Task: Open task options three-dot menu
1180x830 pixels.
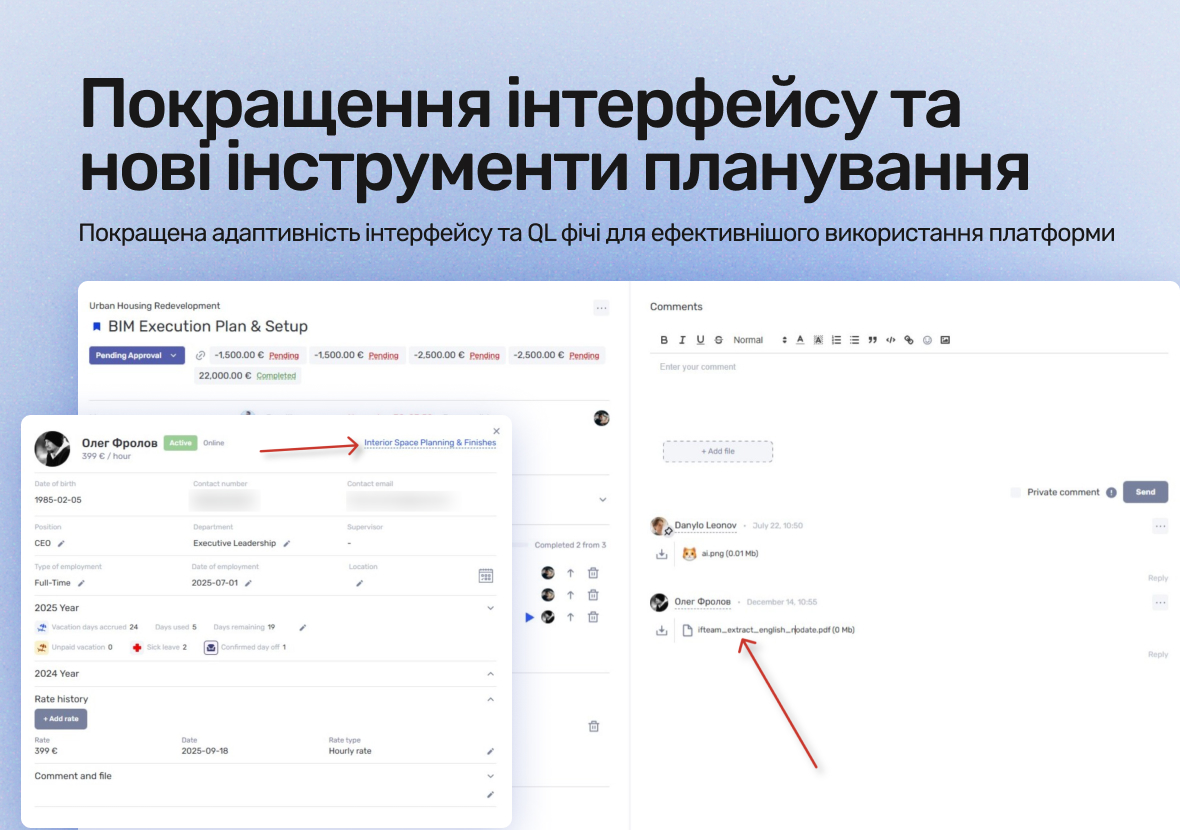Action: pyautogui.click(x=601, y=308)
